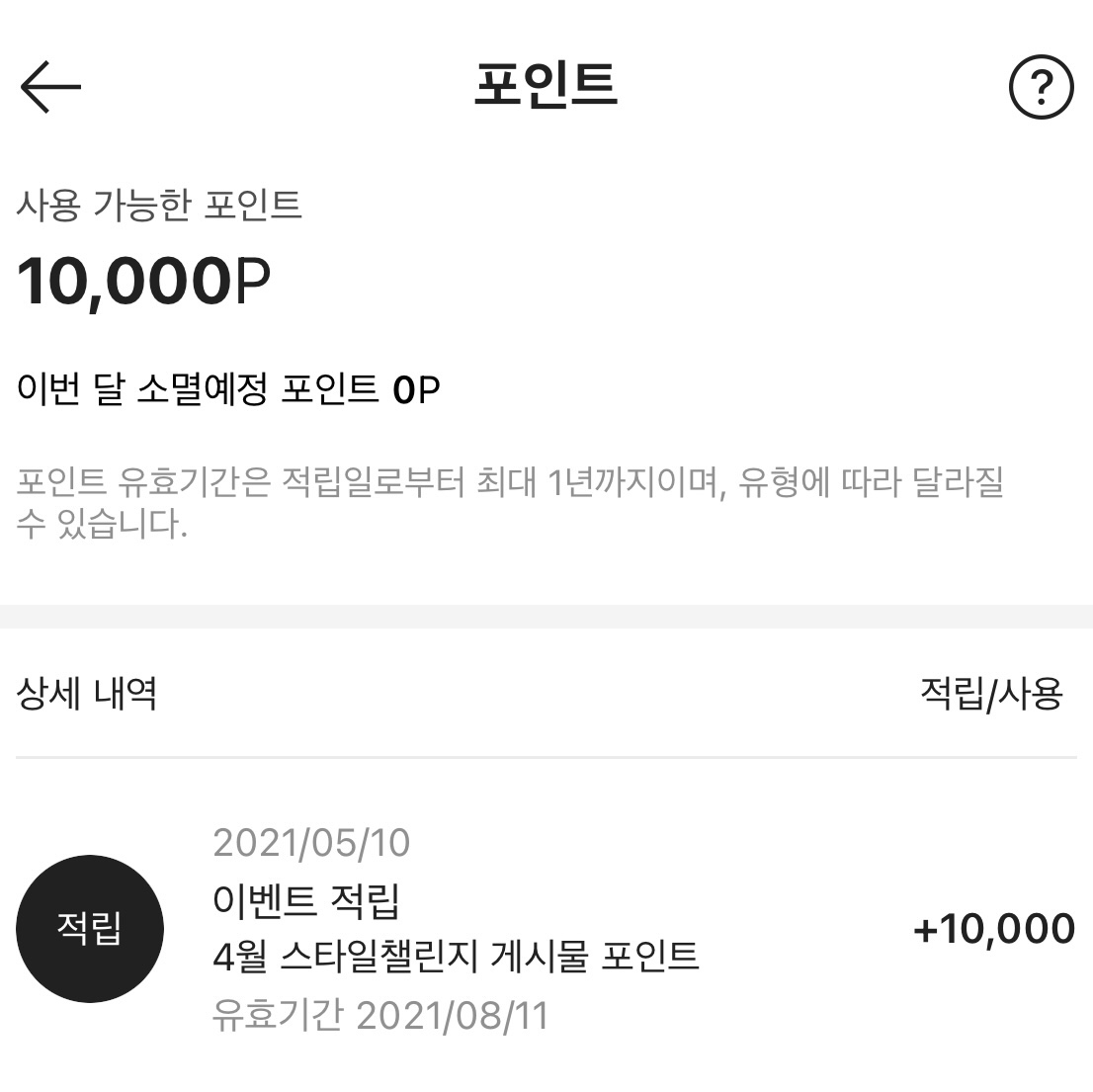This screenshot has width=1093, height=1092.
Task: Tap the gray section divider bar
Action: pyautogui.click(x=546, y=617)
